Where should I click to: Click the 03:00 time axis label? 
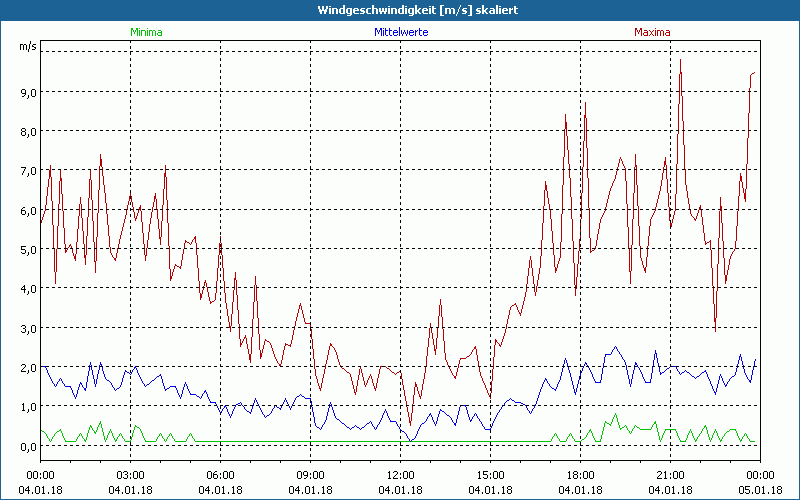coord(130,474)
